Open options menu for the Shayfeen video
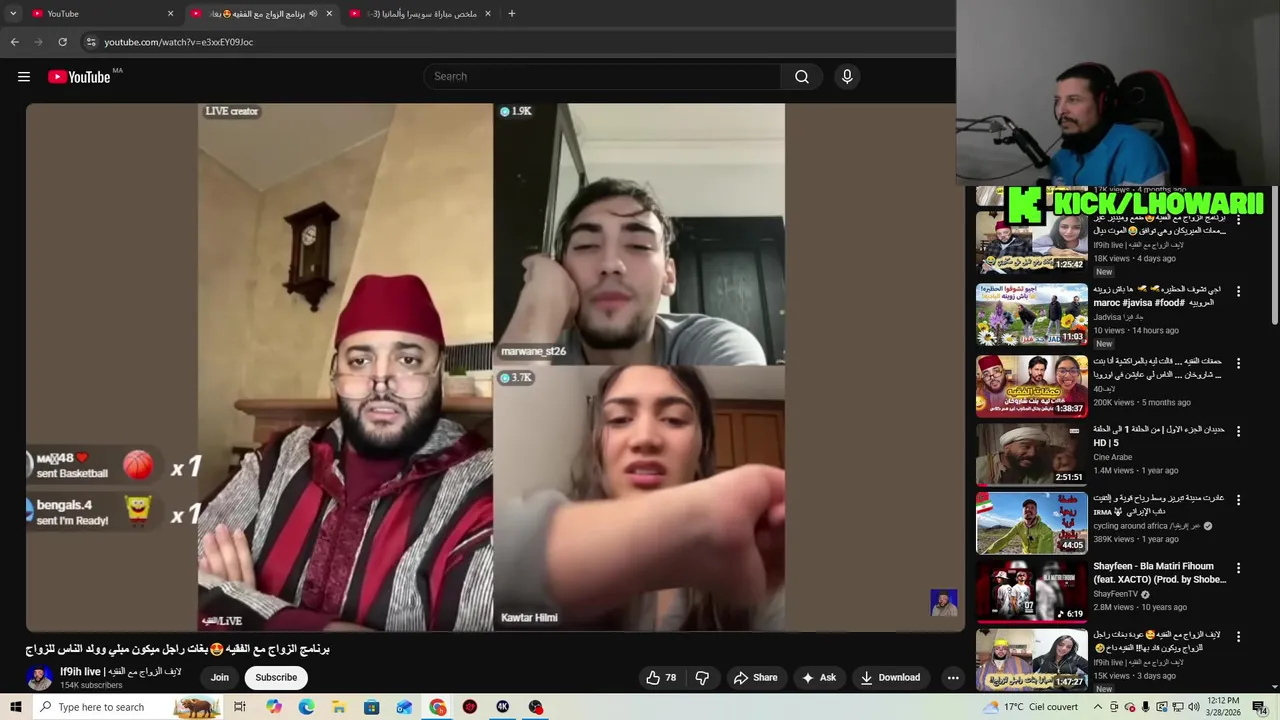1280x720 pixels. (x=1238, y=568)
